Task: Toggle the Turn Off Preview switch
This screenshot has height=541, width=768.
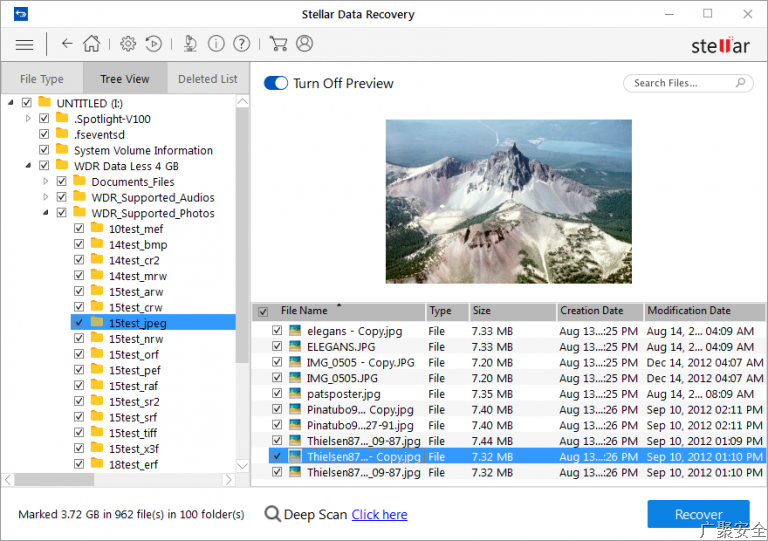Action: coord(276,83)
